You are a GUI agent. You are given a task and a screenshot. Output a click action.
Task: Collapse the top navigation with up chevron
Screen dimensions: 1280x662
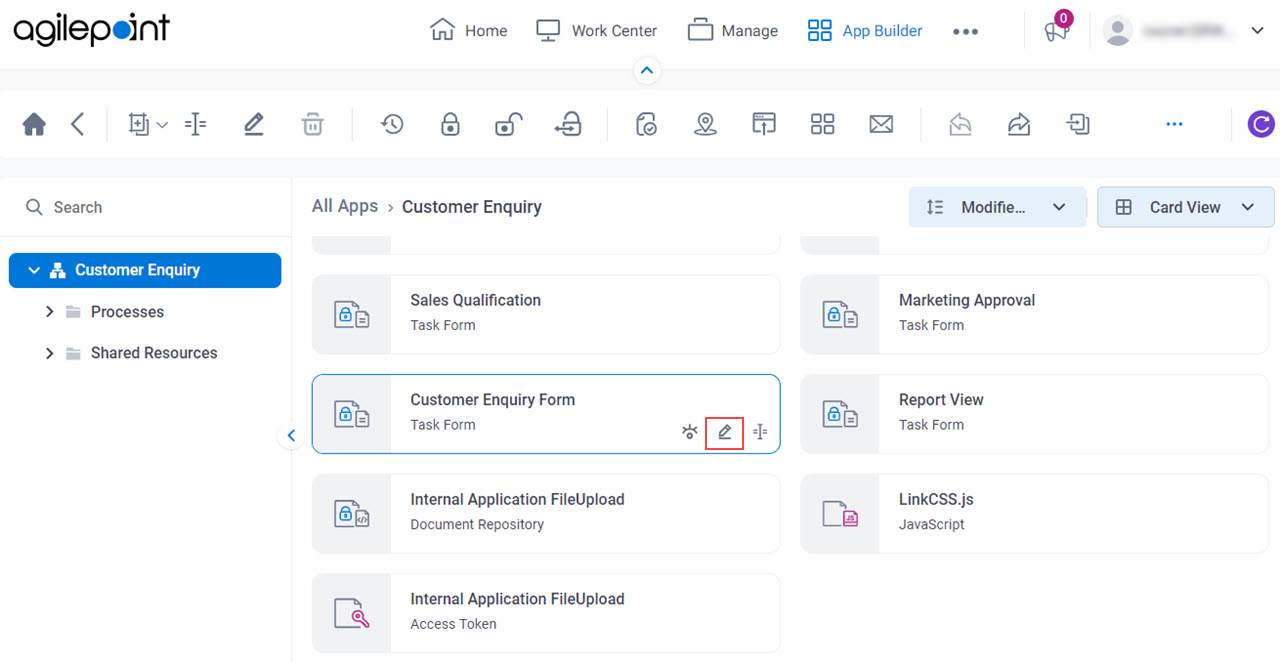click(646, 70)
